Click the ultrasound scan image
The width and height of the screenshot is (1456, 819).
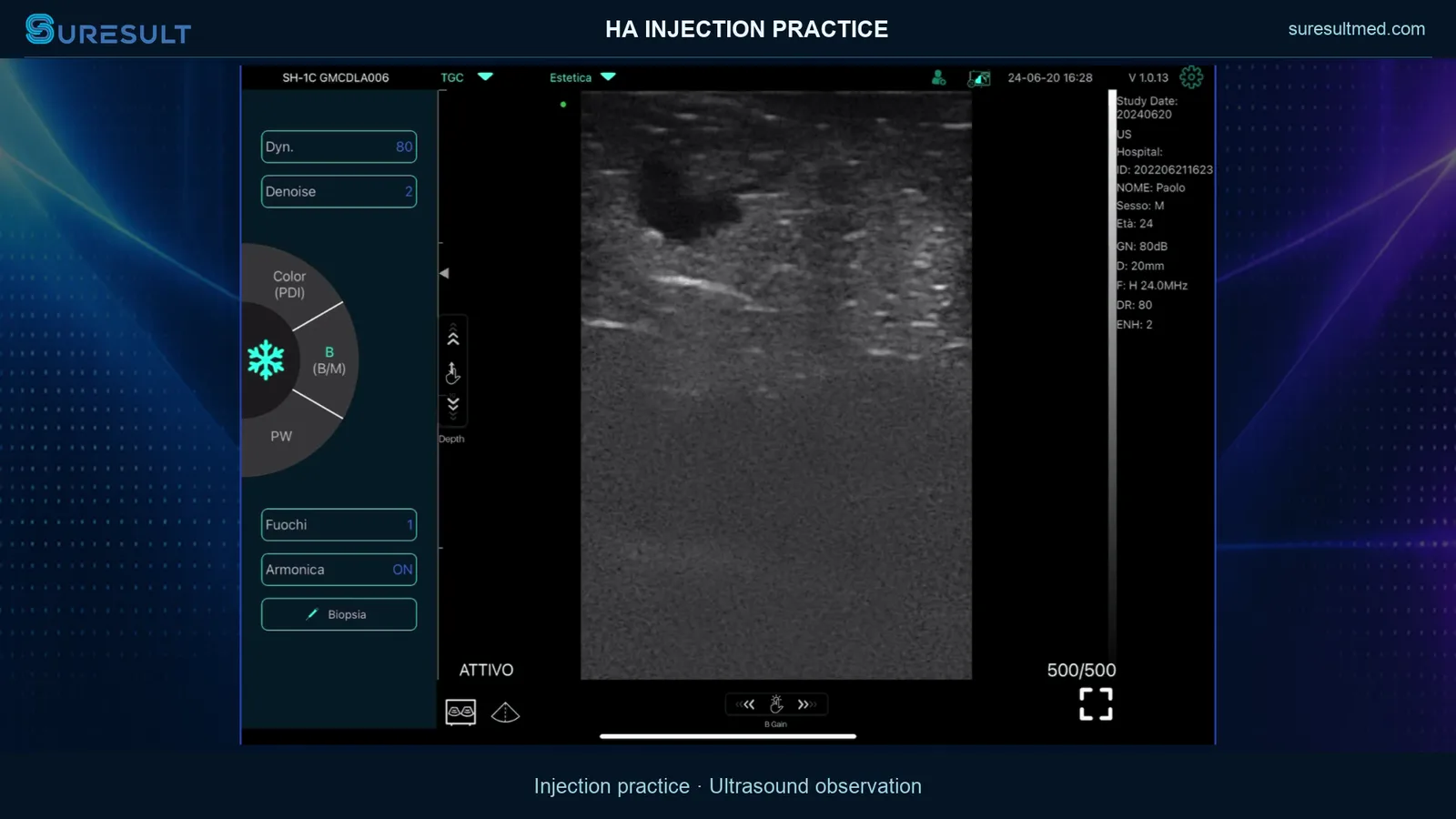[x=776, y=385]
